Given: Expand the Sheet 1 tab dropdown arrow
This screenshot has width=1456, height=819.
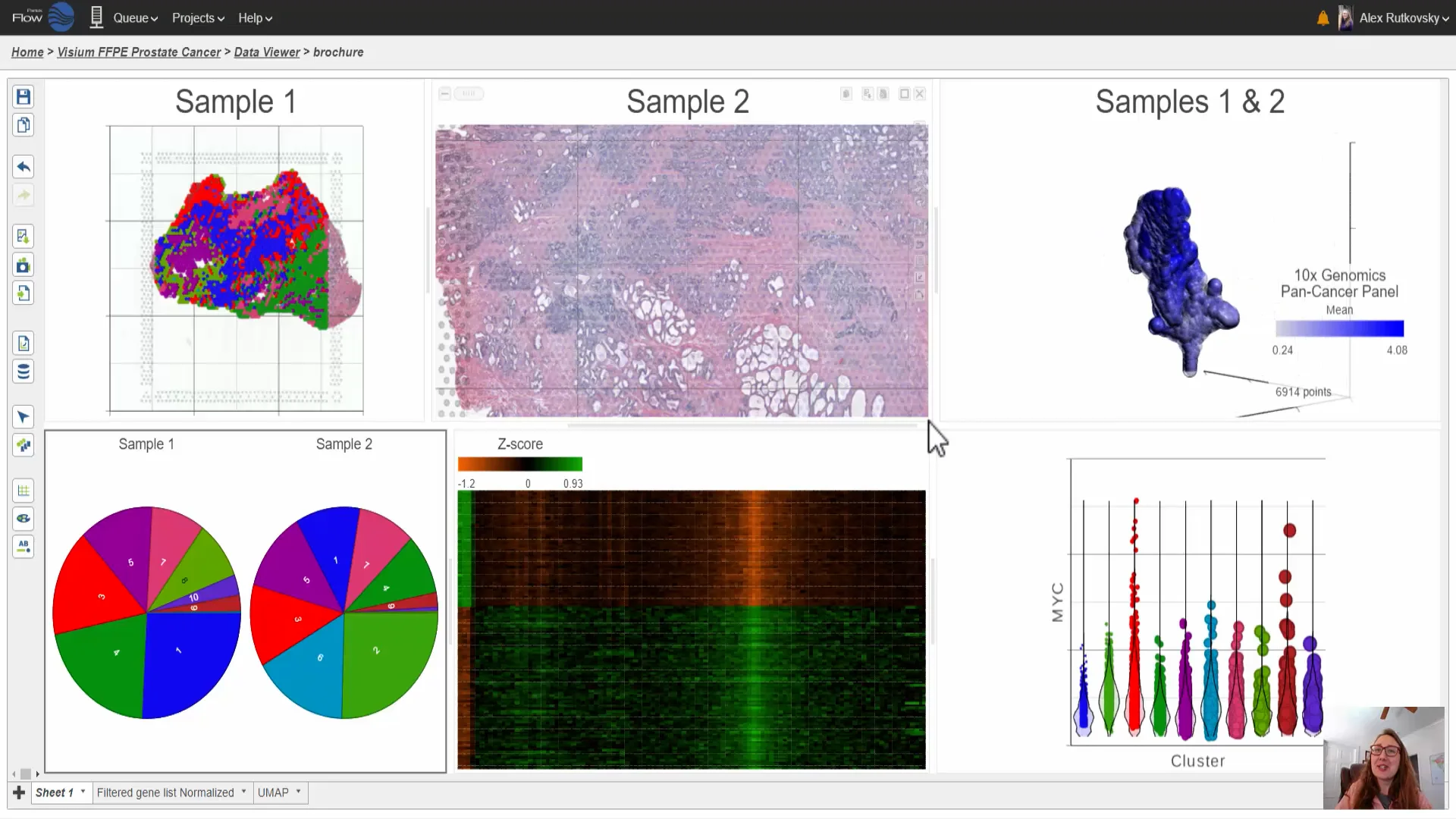Looking at the screenshot, I should pyautogui.click(x=83, y=792).
